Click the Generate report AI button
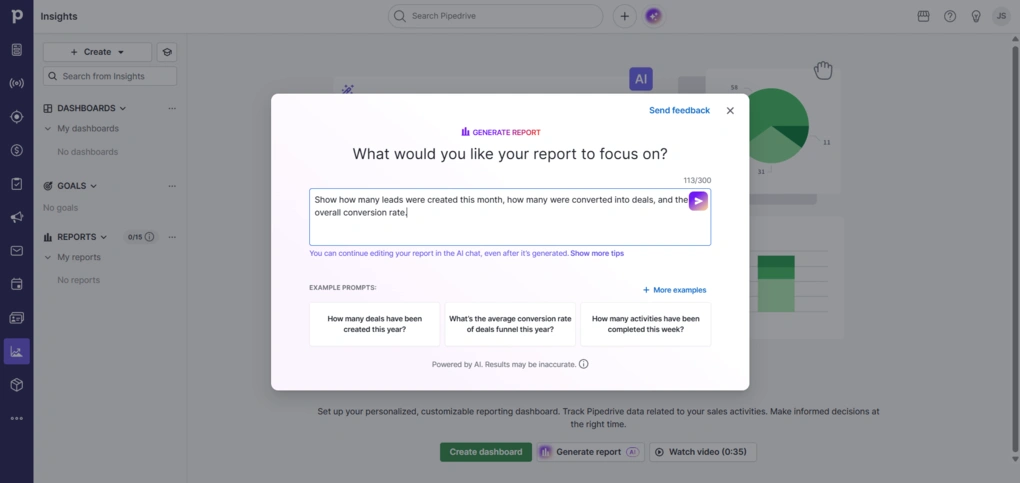The width and height of the screenshot is (1020, 483). click(590, 452)
